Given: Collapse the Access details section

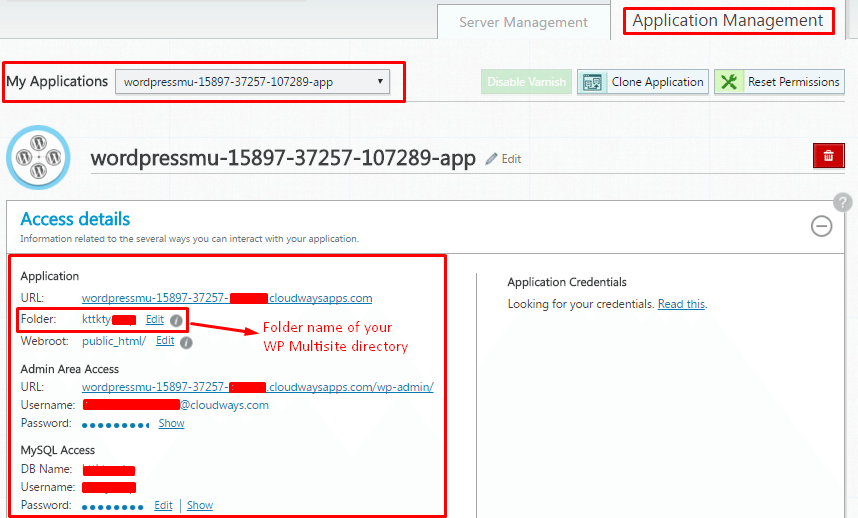Looking at the screenshot, I should (821, 226).
